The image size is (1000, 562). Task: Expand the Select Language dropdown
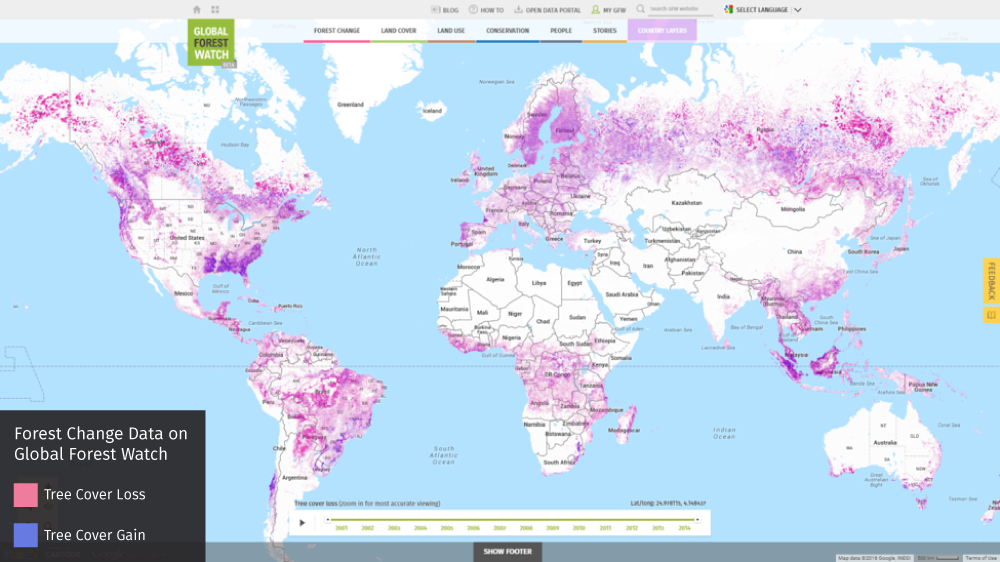point(763,10)
